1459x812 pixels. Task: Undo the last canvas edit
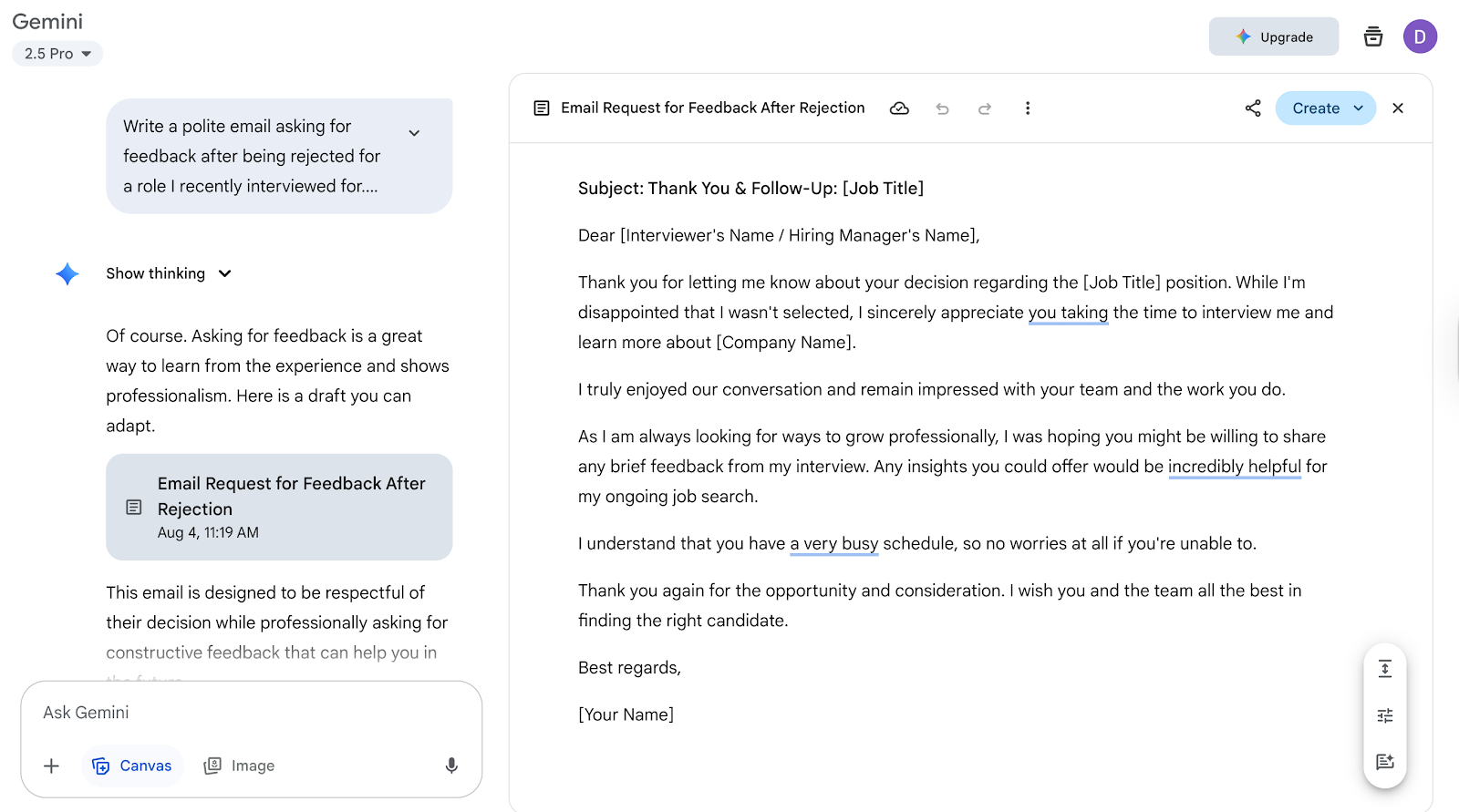click(x=942, y=108)
